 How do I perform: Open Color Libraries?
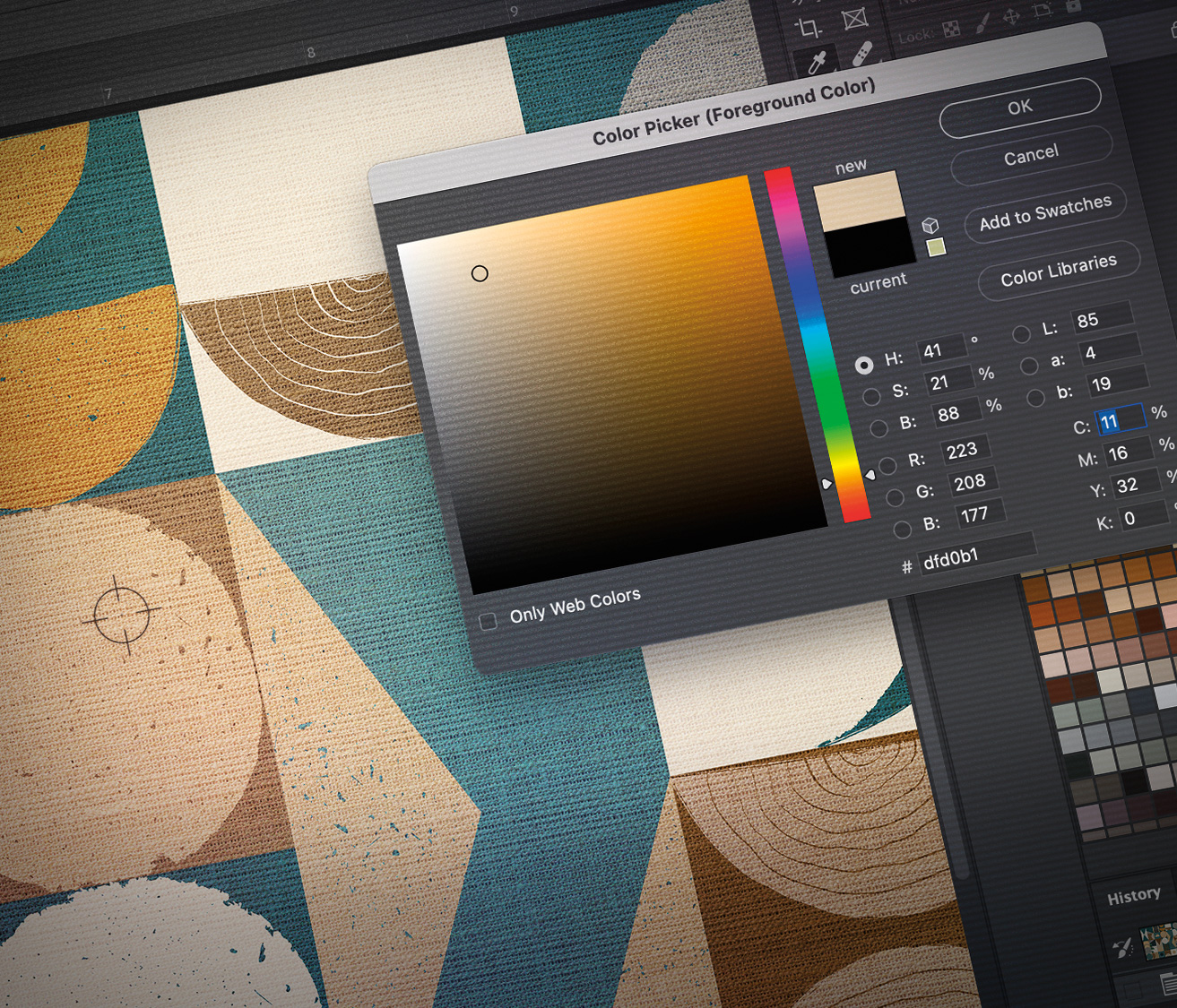[x=1059, y=270]
